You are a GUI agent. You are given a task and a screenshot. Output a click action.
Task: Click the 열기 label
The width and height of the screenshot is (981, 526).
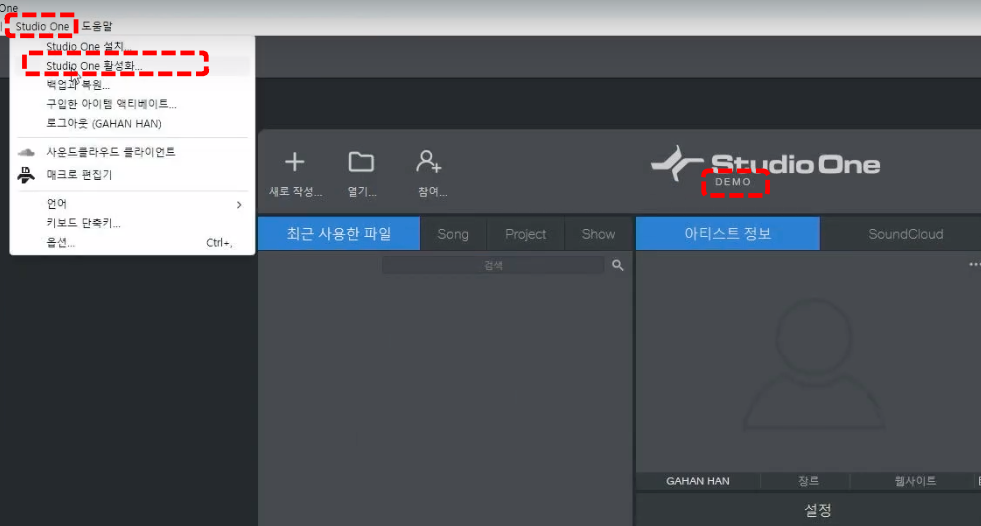point(362,192)
